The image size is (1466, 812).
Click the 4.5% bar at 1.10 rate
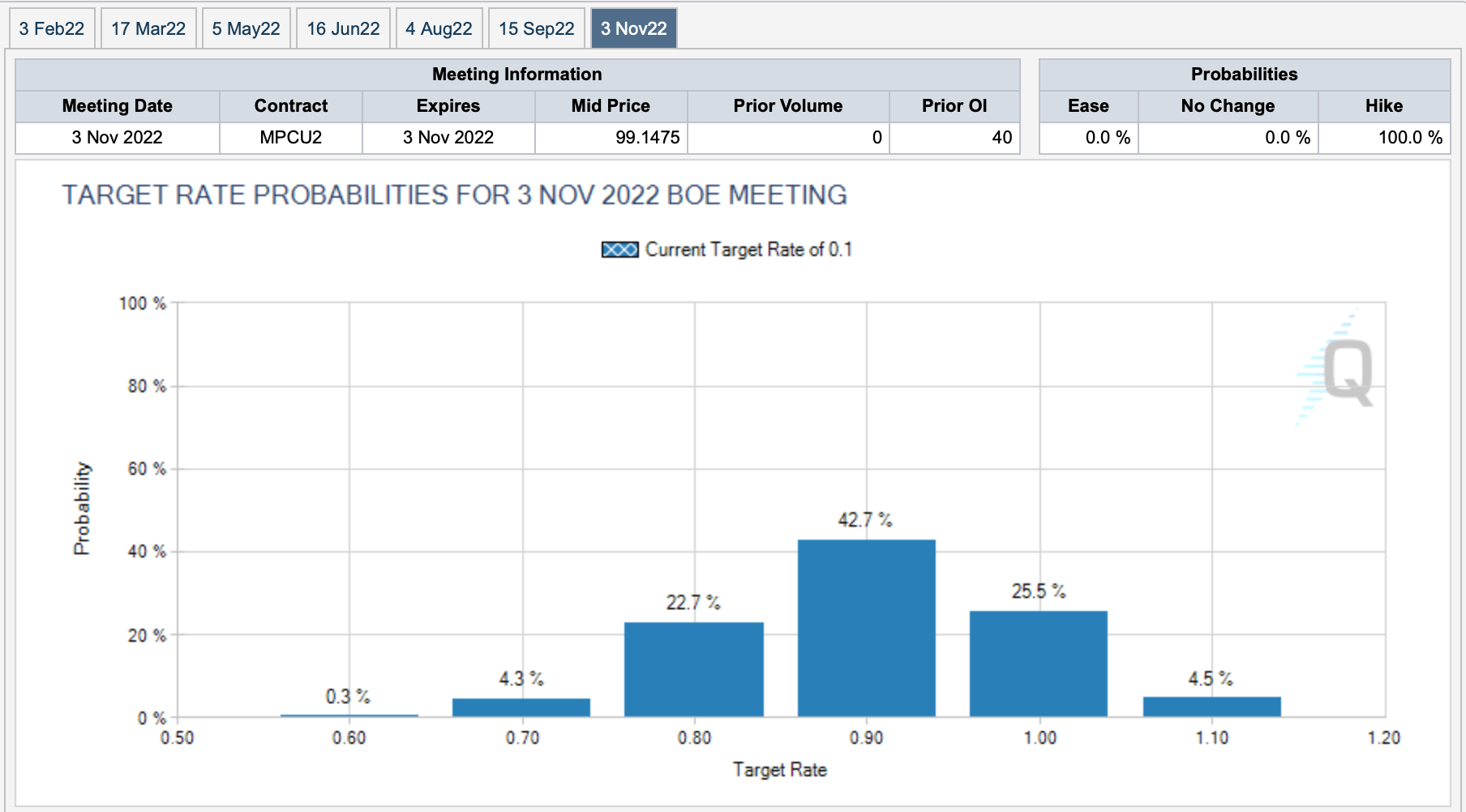[x=1211, y=707]
